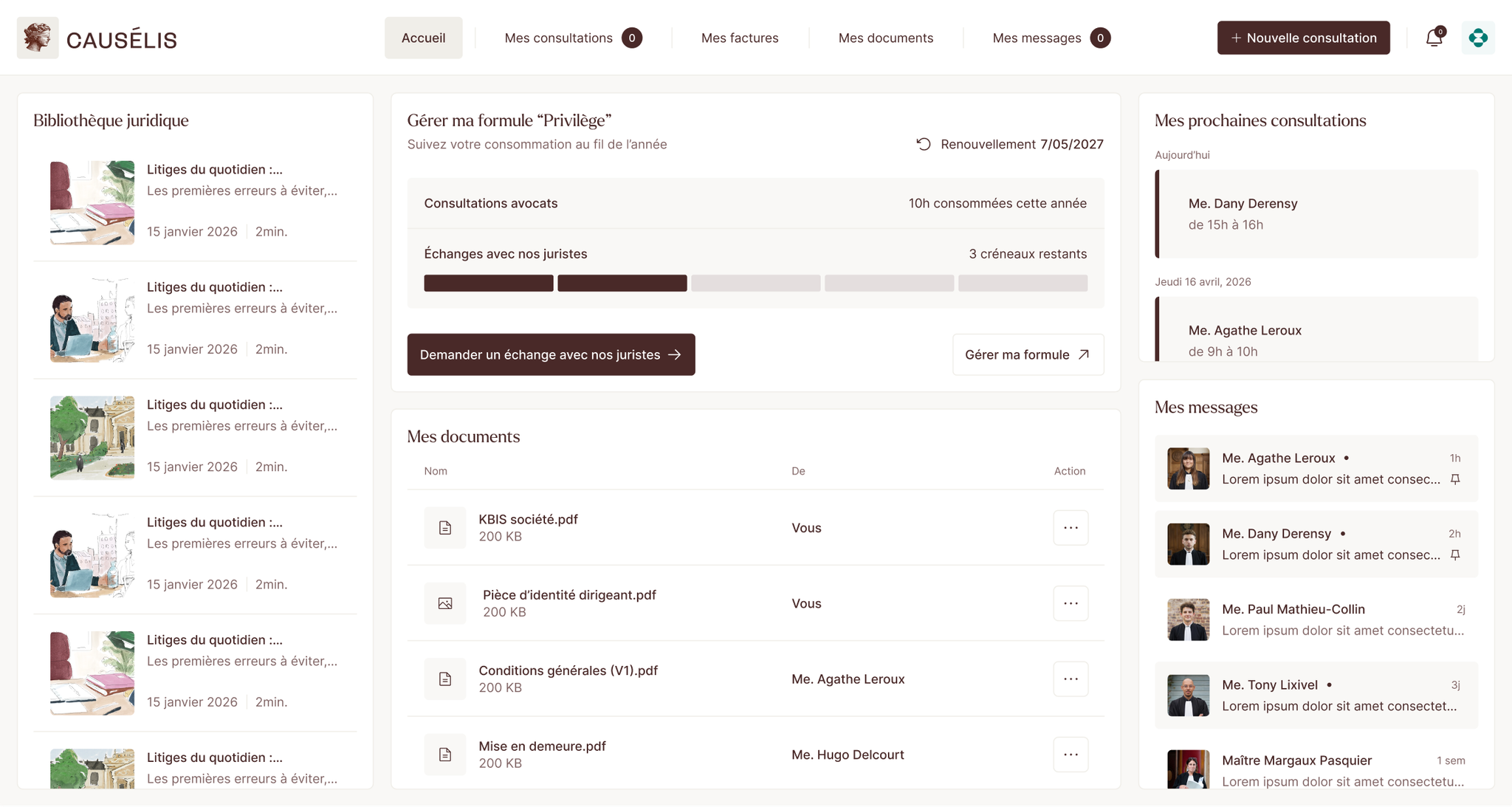1512x807 pixels.
Task: Open the first library article thumbnail
Action: pos(92,202)
